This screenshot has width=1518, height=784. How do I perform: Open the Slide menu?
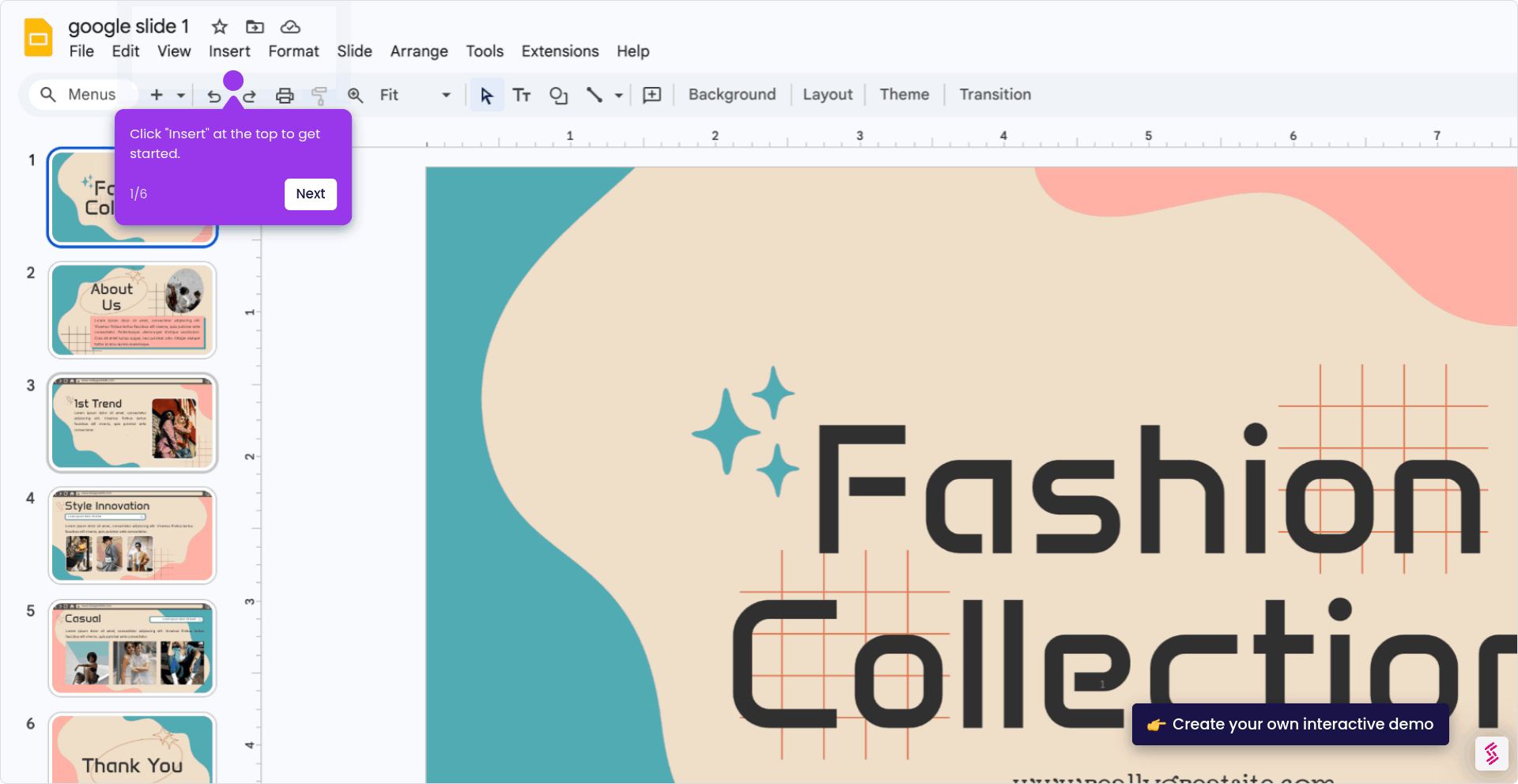coord(354,51)
